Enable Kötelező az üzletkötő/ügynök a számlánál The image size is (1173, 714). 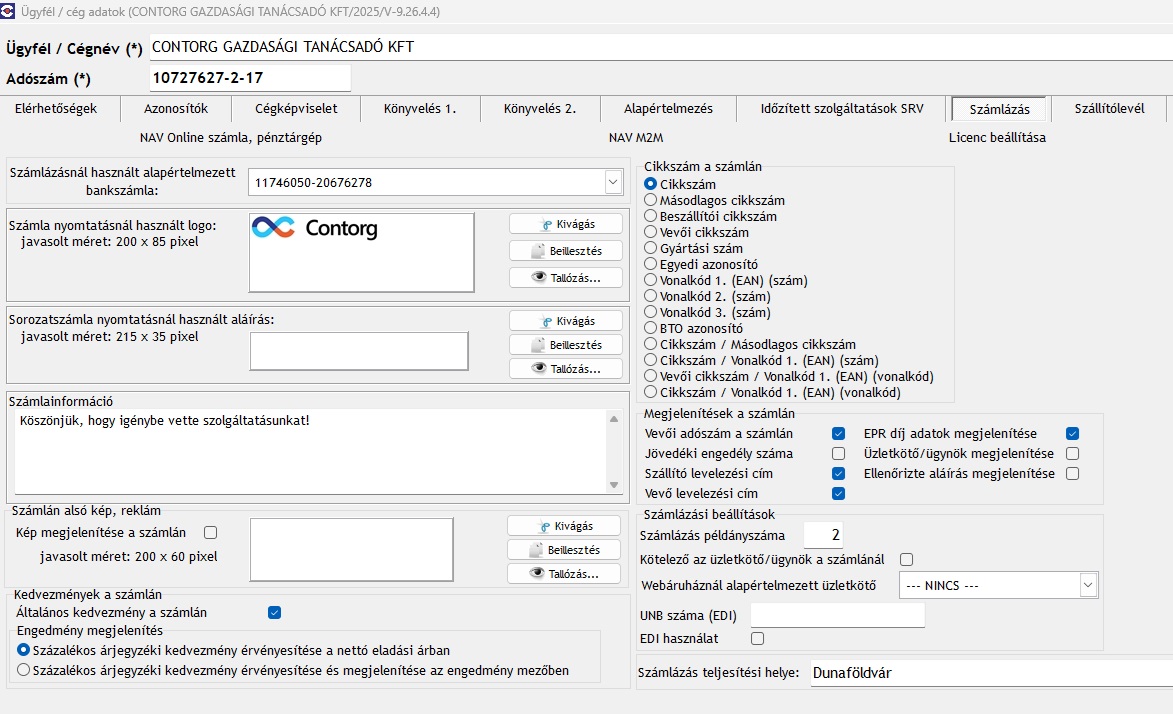(x=907, y=559)
